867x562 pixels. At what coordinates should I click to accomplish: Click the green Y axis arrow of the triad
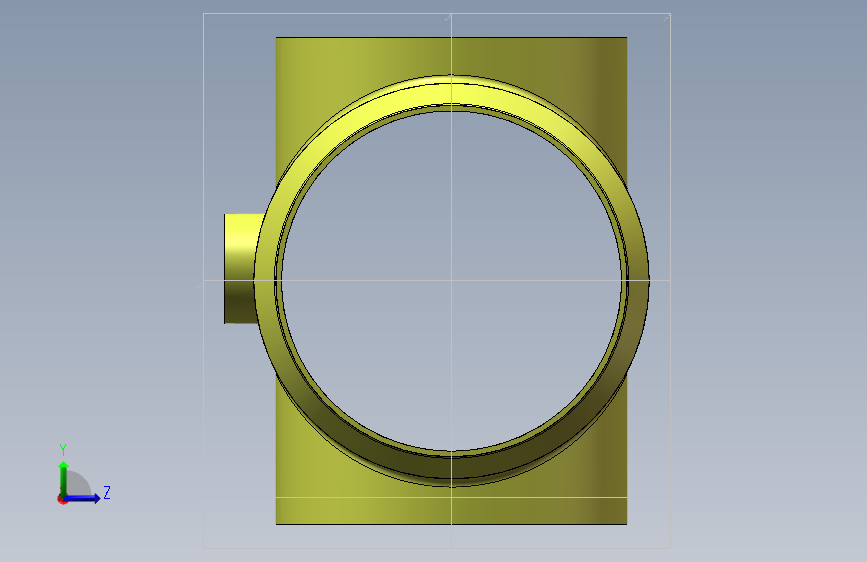point(64,478)
